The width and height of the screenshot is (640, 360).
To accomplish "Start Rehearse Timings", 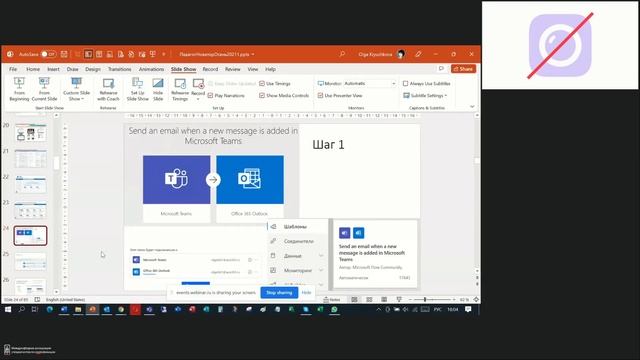I will pos(180,89).
